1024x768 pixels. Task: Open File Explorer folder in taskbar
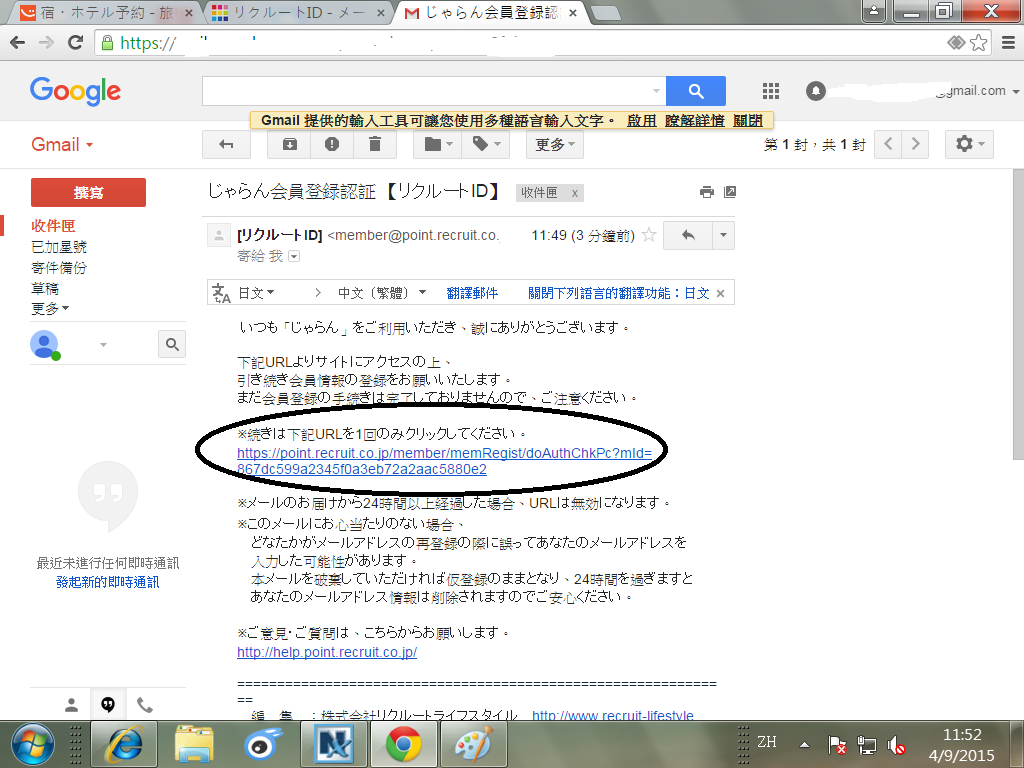[x=194, y=745]
